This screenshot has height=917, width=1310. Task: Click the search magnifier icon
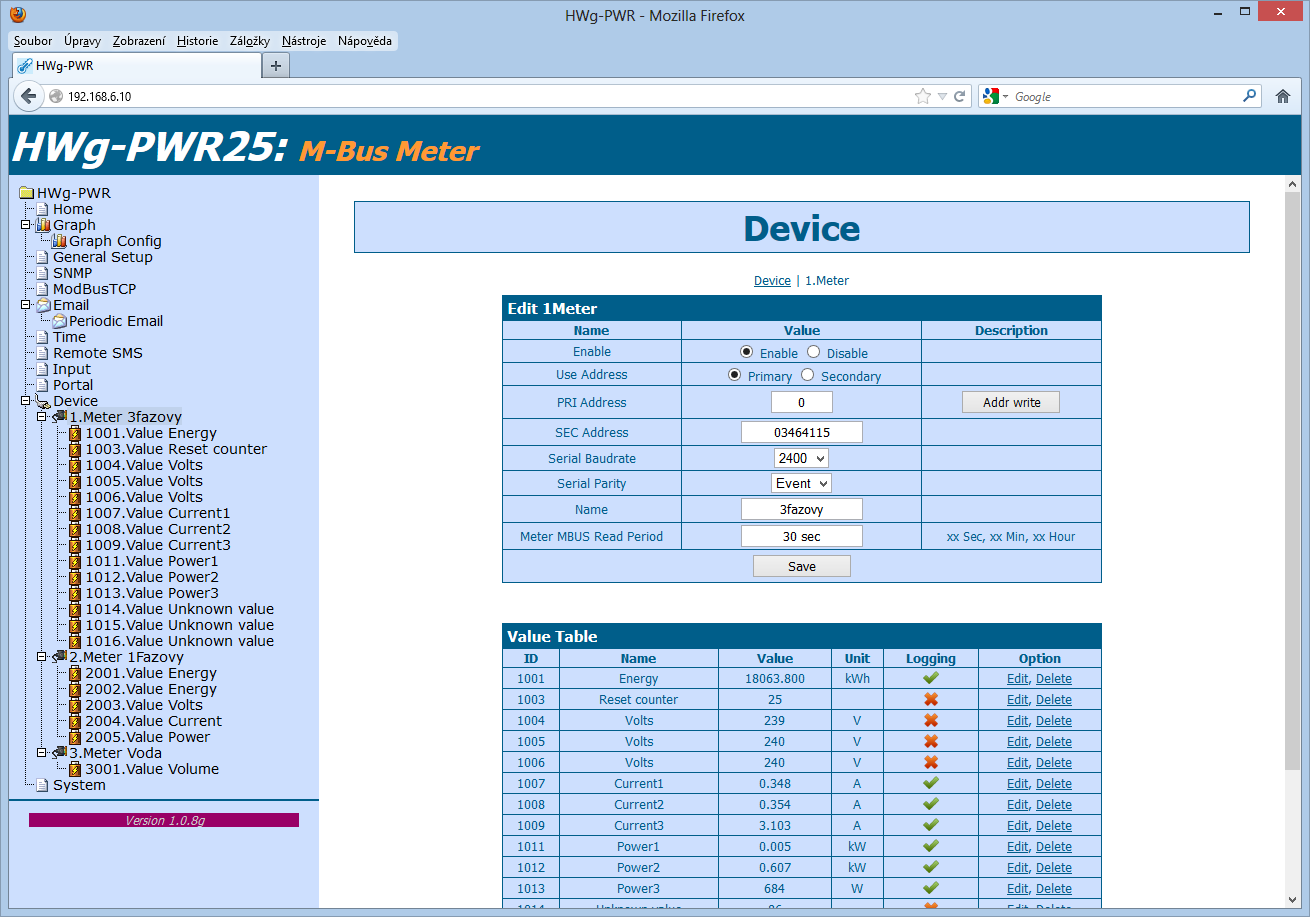[x=1250, y=96]
